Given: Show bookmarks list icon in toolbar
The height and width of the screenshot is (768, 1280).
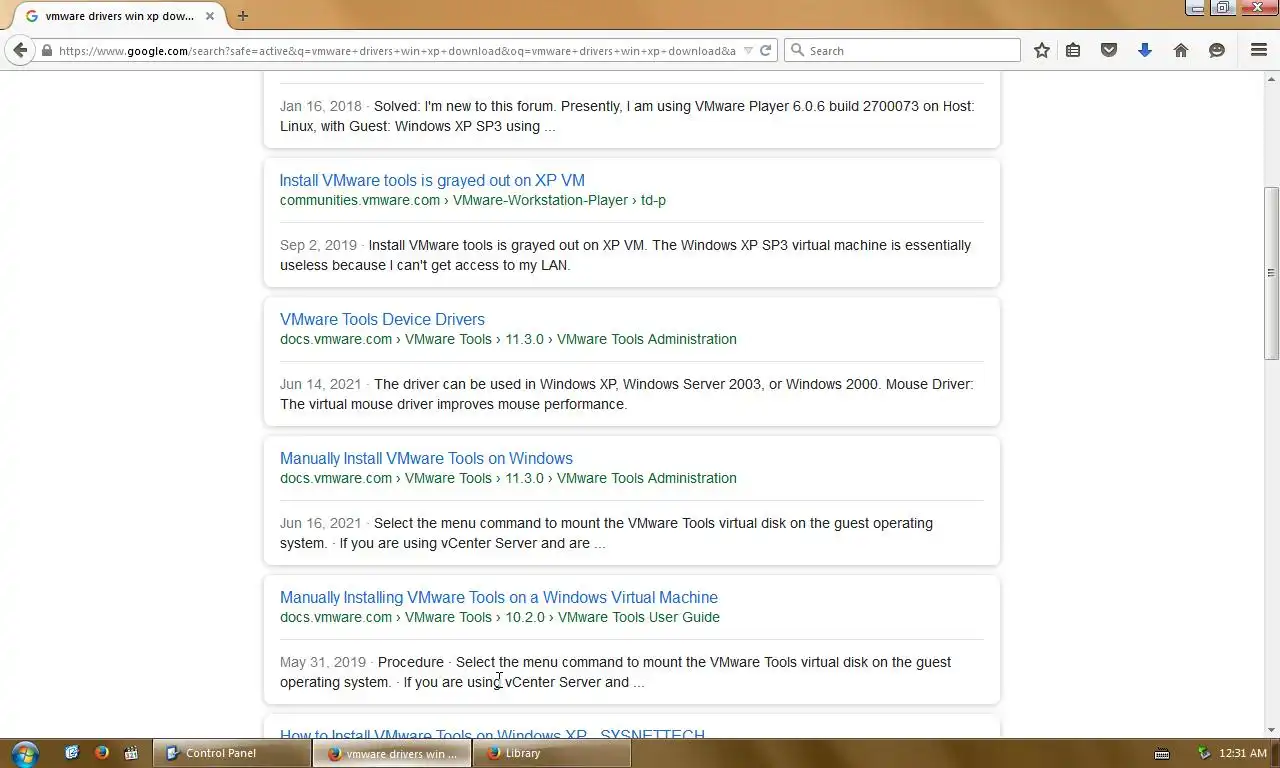Looking at the screenshot, I should click(x=1073, y=50).
